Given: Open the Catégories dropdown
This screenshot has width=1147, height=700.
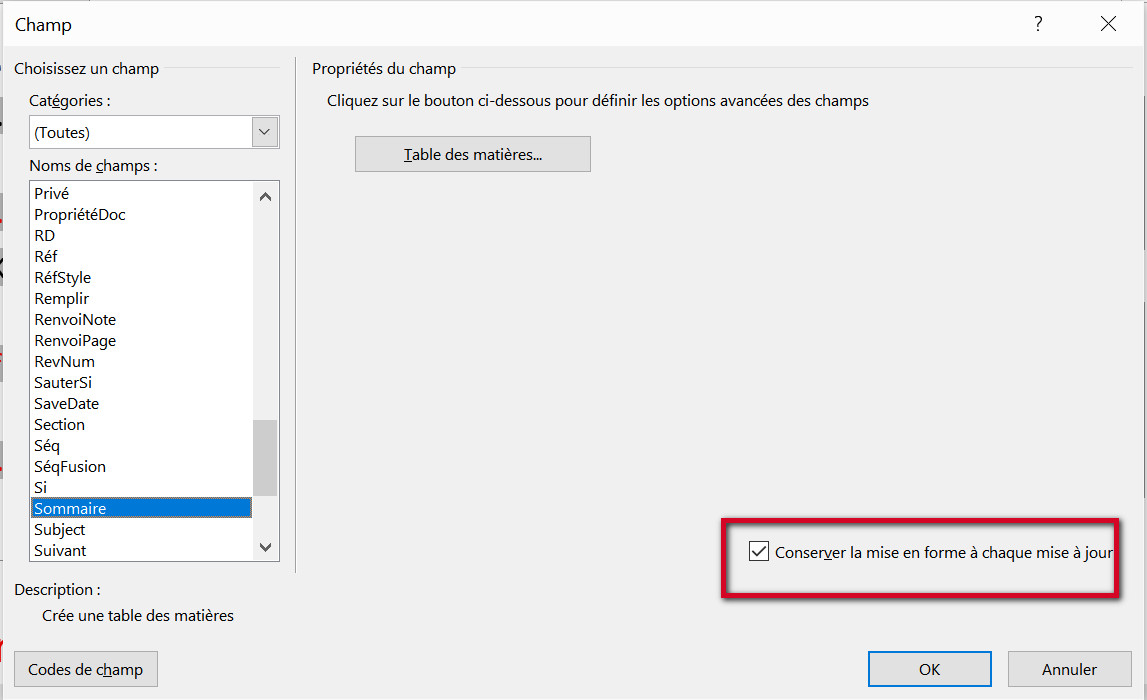Looking at the screenshot, I should coord(265,132).
